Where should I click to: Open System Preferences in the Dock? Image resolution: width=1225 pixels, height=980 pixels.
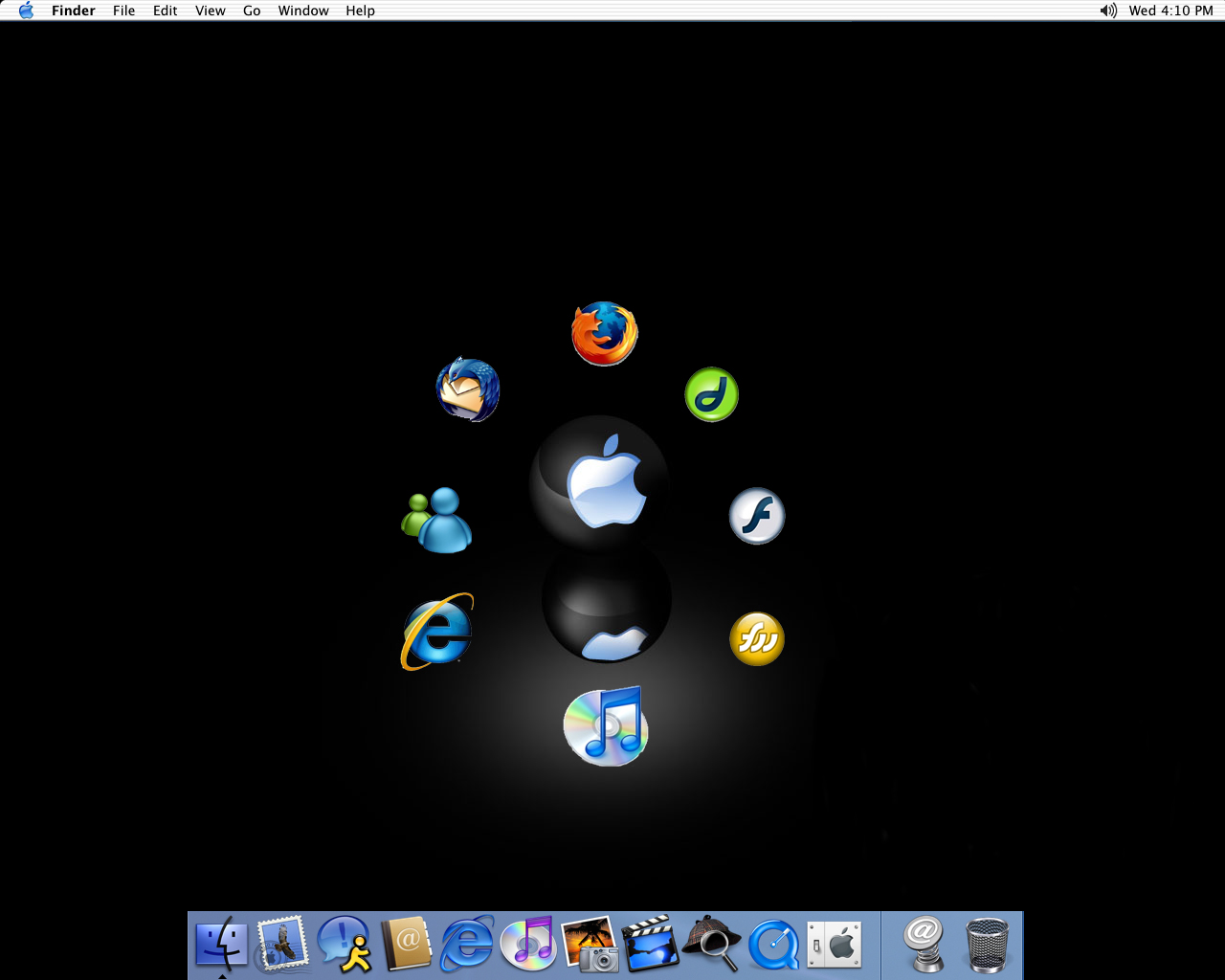coord(835,945)
